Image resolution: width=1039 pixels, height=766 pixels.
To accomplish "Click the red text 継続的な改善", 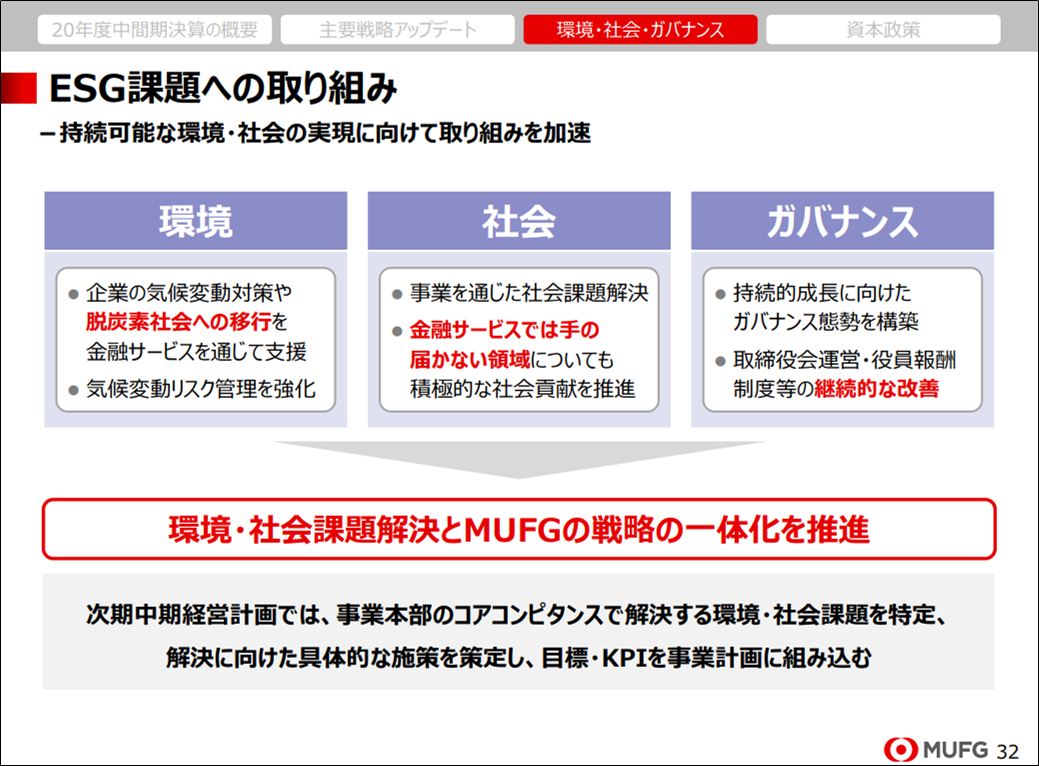I will click(x=877, y=389).
